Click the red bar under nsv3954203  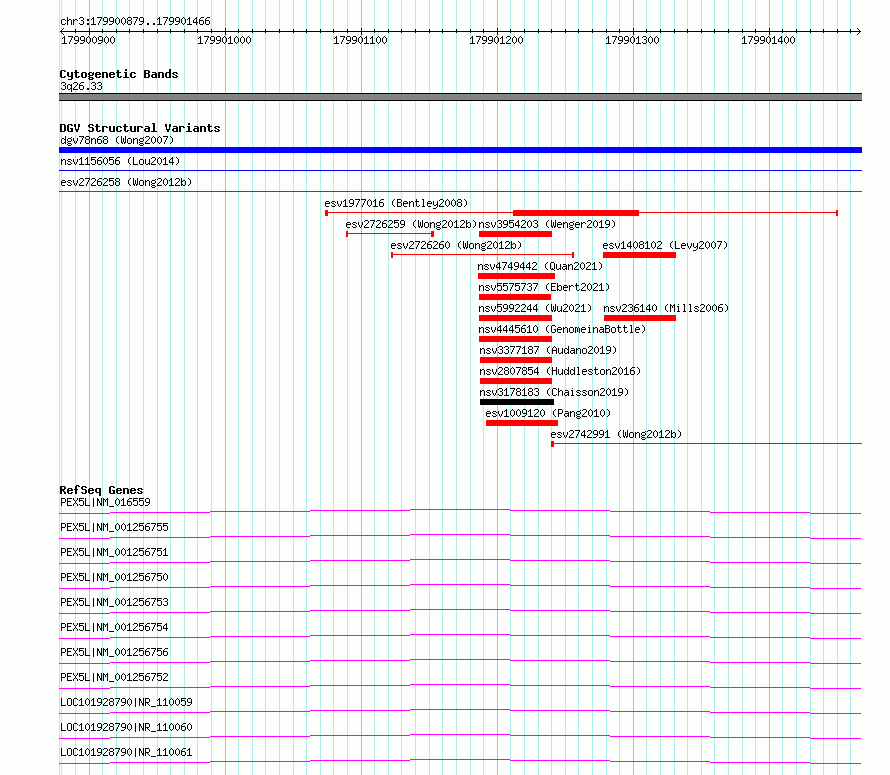[x=515, y=234]
